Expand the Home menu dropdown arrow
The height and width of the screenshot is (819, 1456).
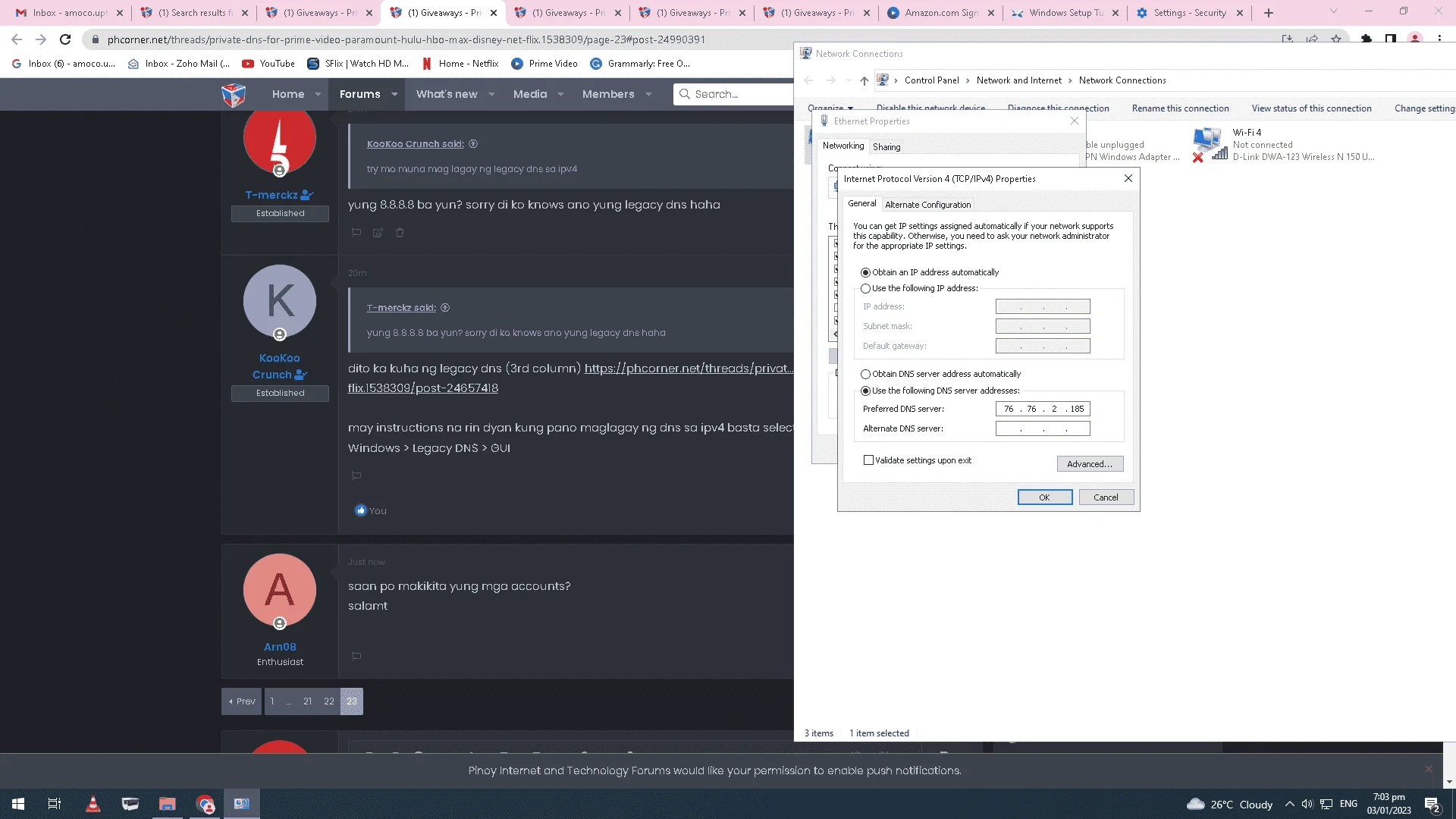[318, 95]
